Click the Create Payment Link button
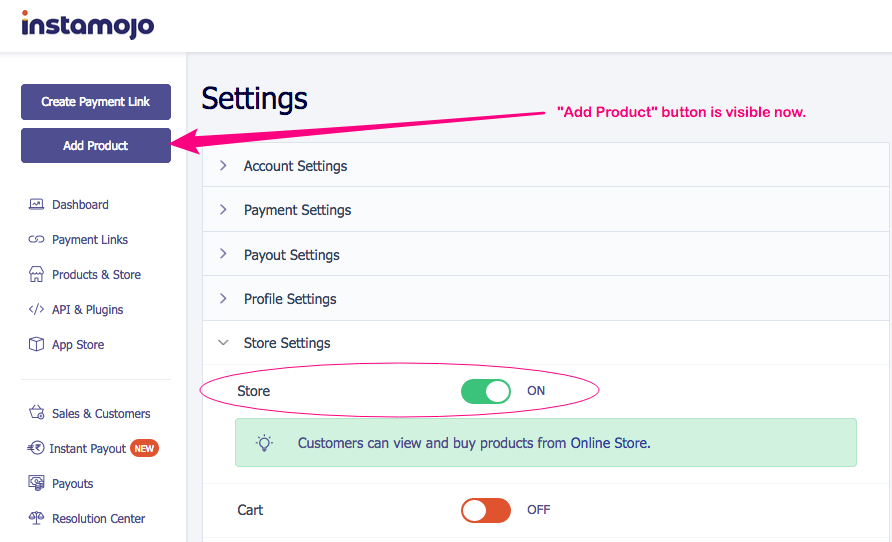Screen dimensions: 892x542 point(96,102)
